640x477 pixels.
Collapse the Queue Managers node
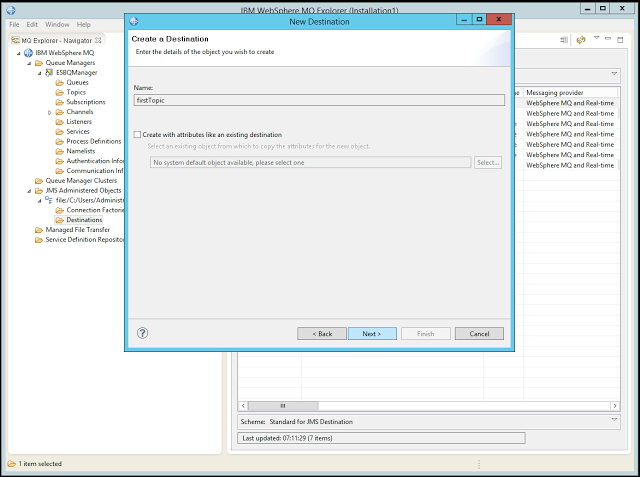(x=29, y=63)
